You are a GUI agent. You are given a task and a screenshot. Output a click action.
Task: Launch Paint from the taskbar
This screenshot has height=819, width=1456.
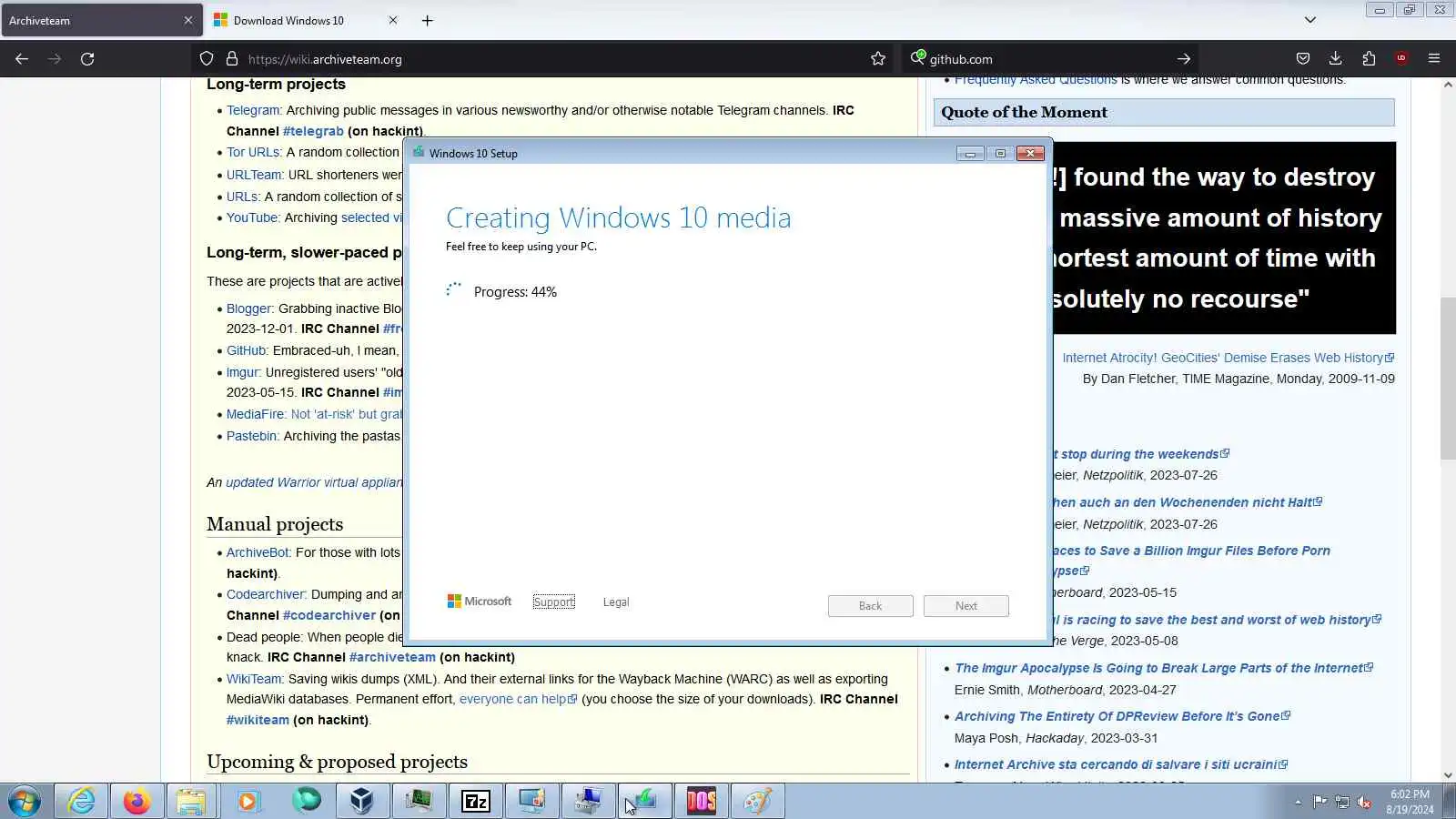click(x=757, y=802)
